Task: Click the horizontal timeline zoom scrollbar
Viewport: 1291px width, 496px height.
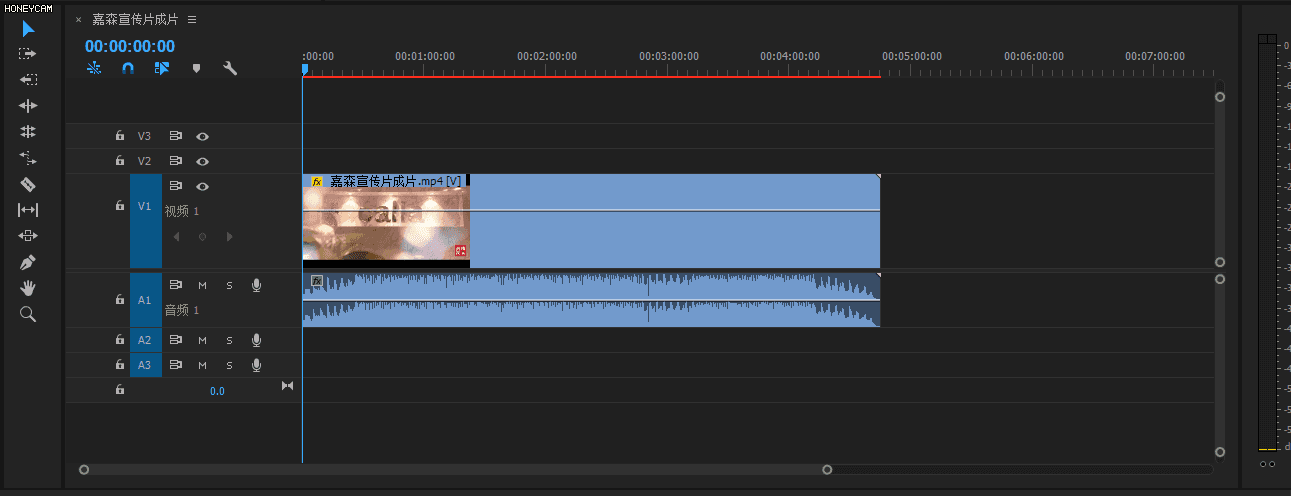Action: coord(455,469)
